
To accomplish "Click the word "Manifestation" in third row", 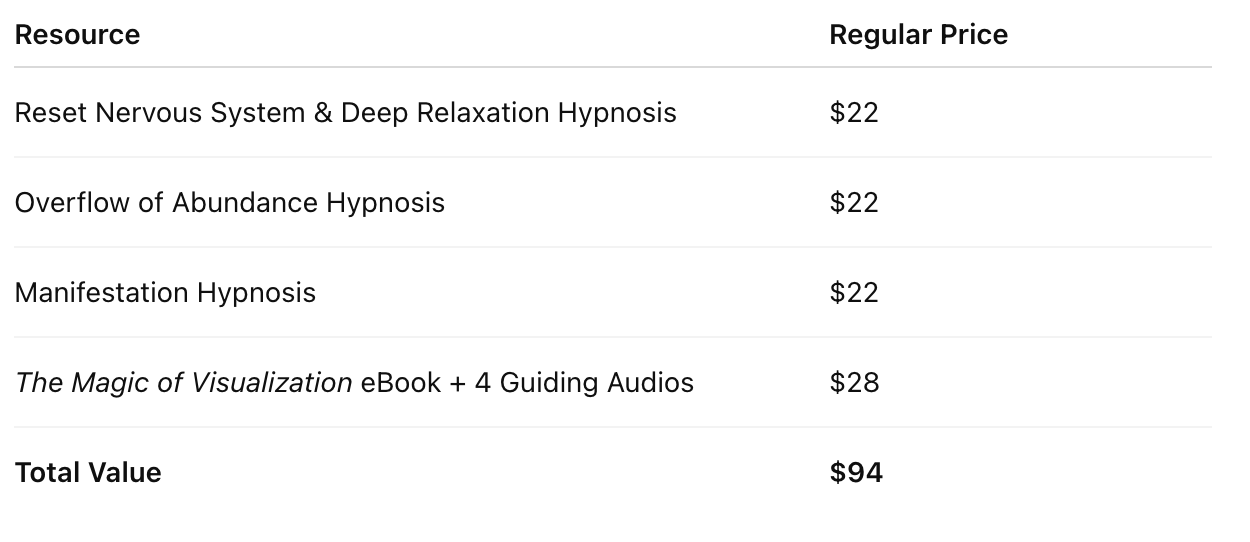I will (x=102, y=293).
